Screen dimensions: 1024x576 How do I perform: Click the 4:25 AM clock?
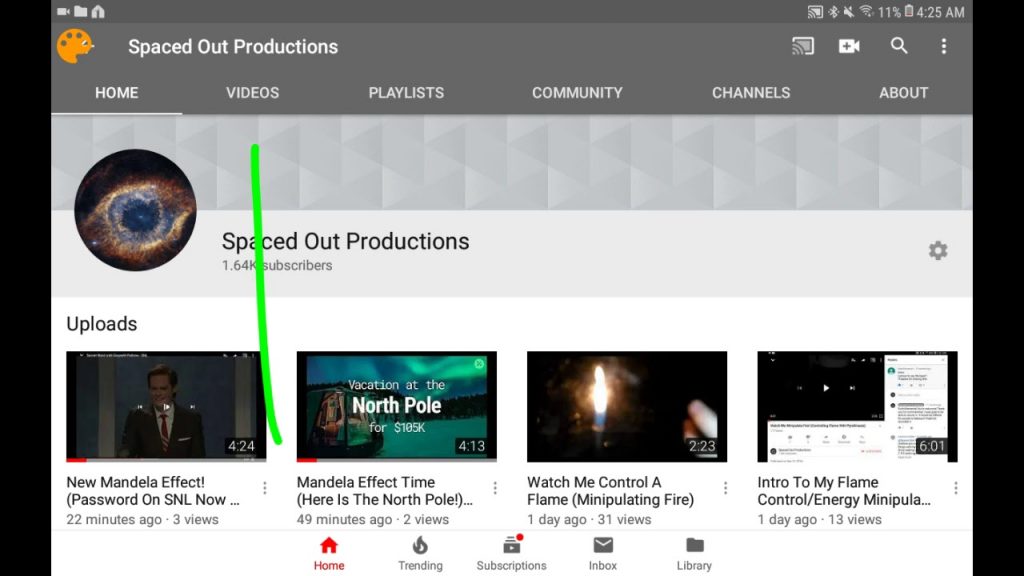click(x=940, y=12)
